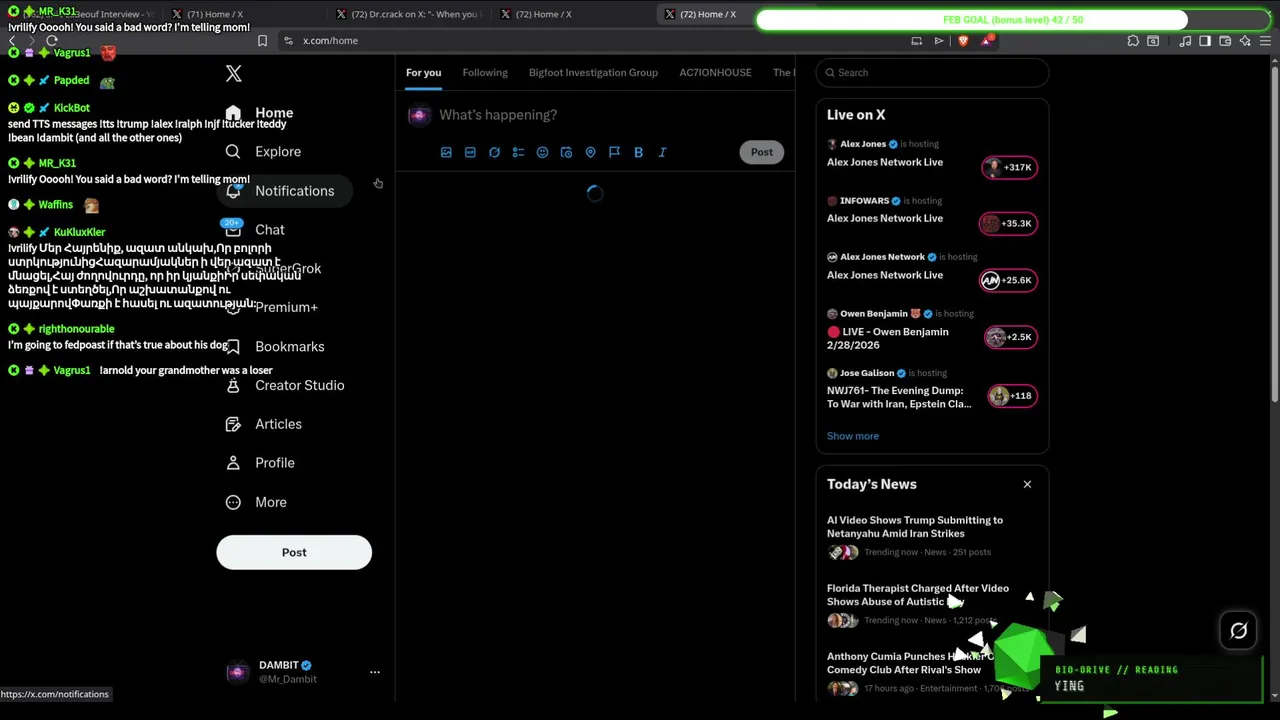Open Notifications in the sidebar
Screen dimensions: 1280x720
[284, 191]
